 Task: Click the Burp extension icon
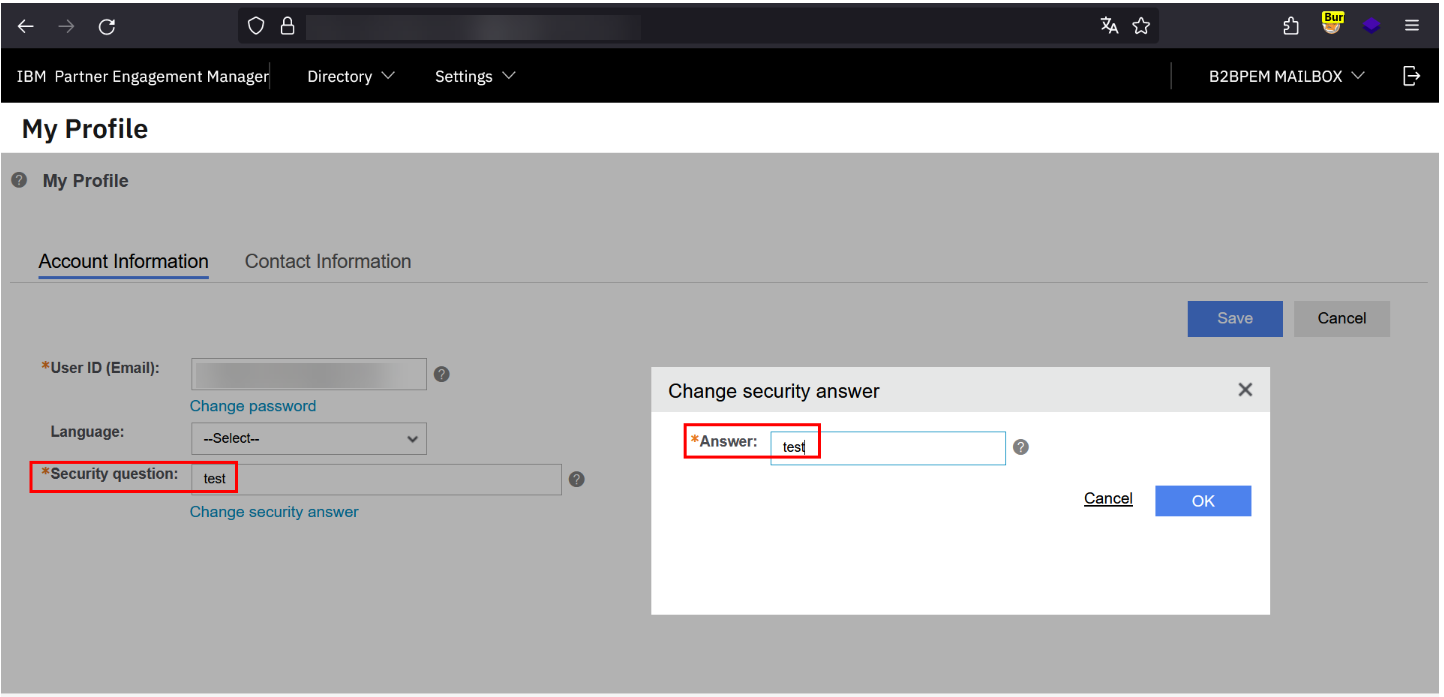pos(1332,25)
